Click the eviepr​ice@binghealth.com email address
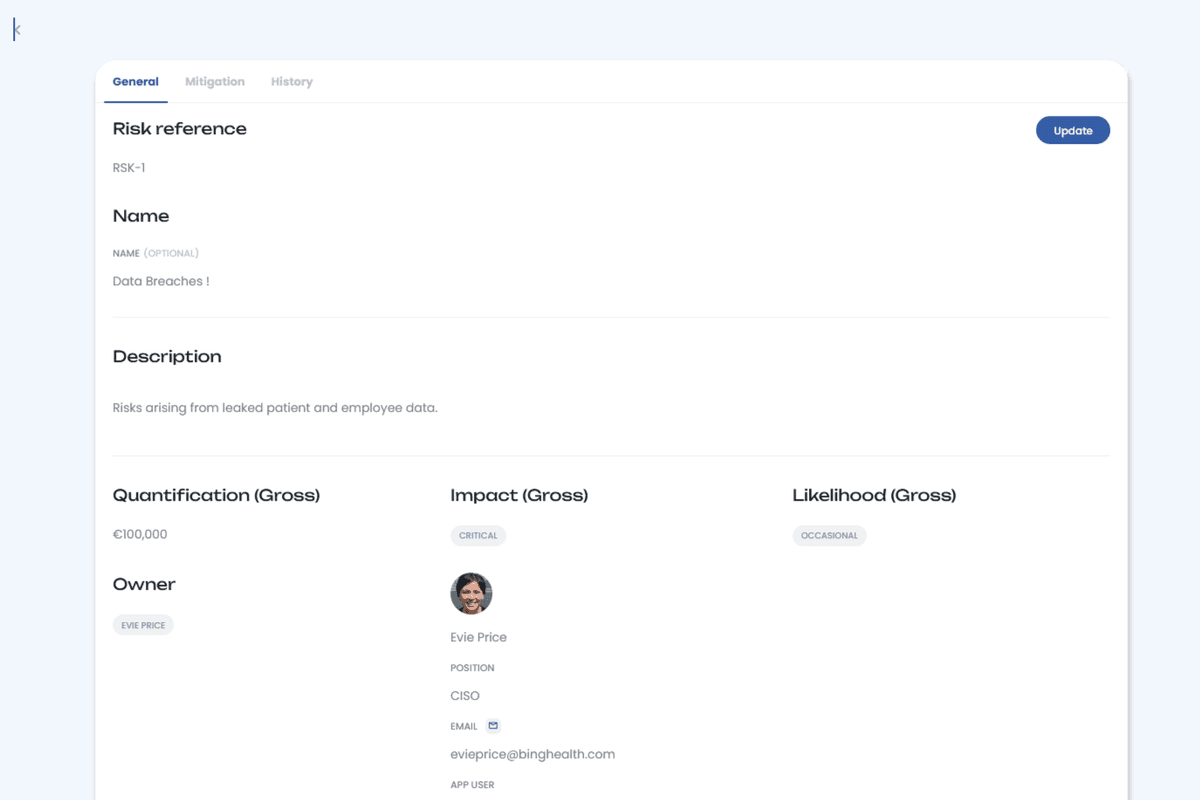The image size is (1200, 800). point(532,754)
